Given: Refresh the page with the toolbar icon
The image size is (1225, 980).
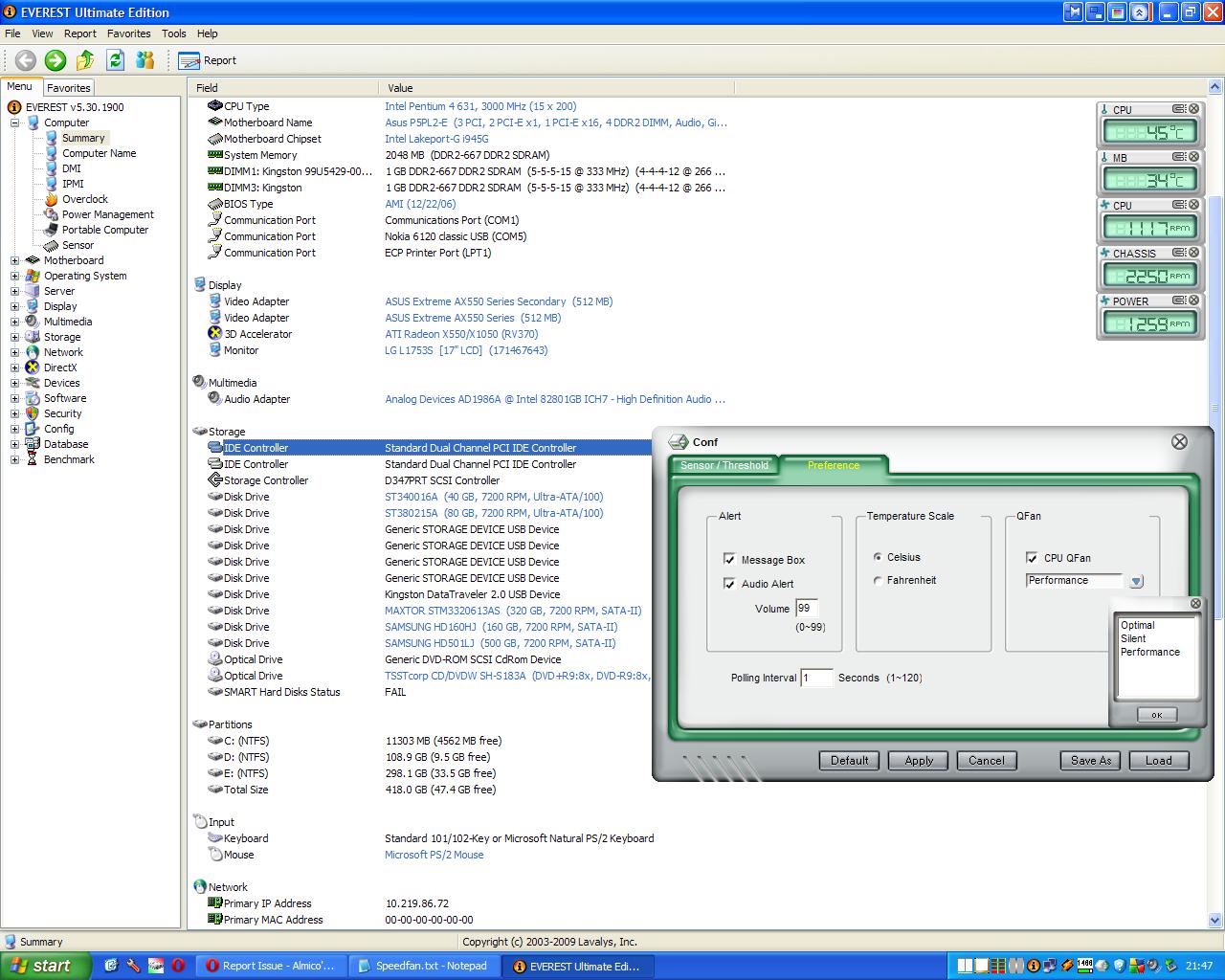Looking at the screenshot, I should [x=115, y=60].
